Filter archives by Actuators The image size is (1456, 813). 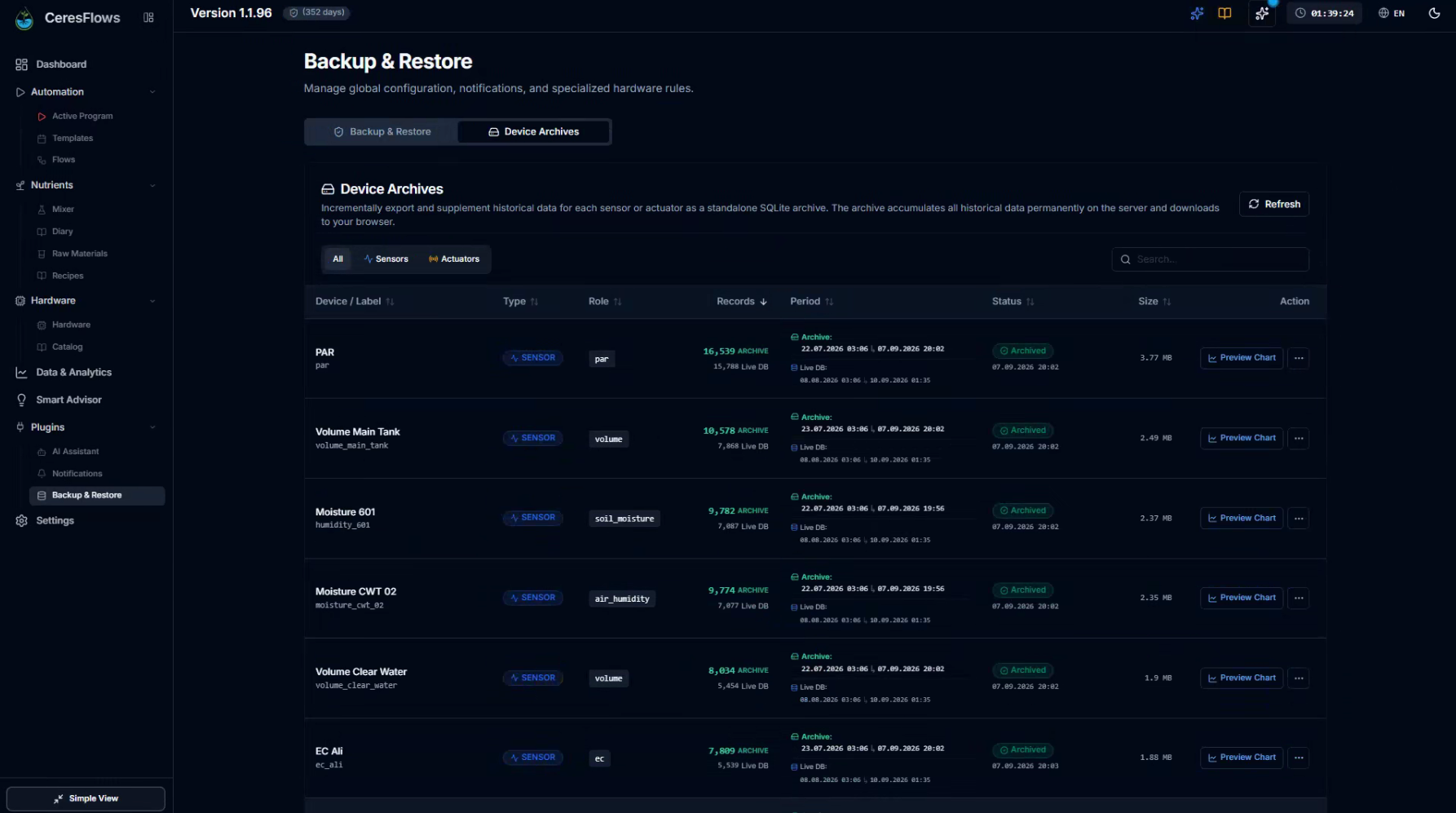(454, 259)
